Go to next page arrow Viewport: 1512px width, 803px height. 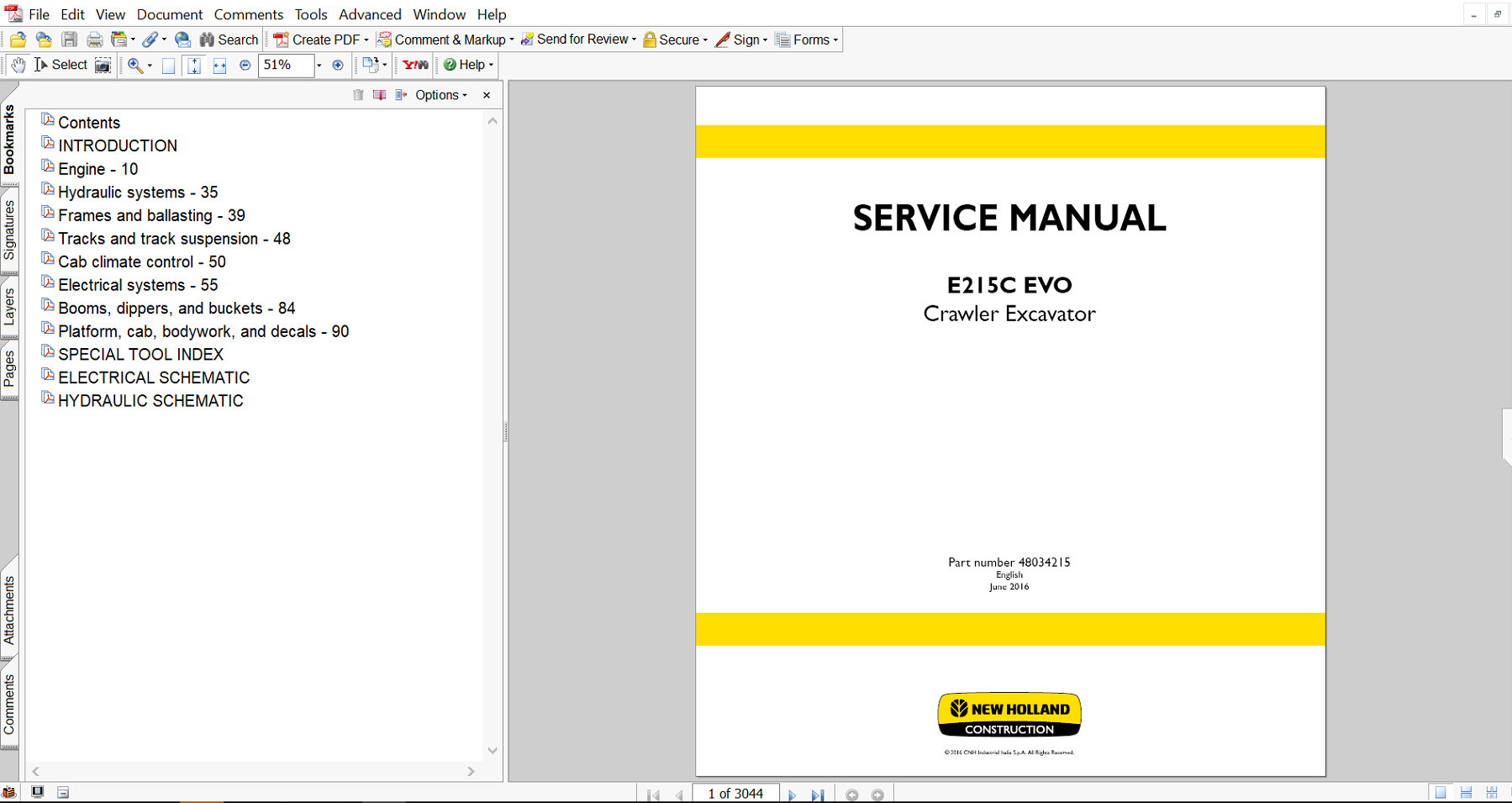pos(792,795)
